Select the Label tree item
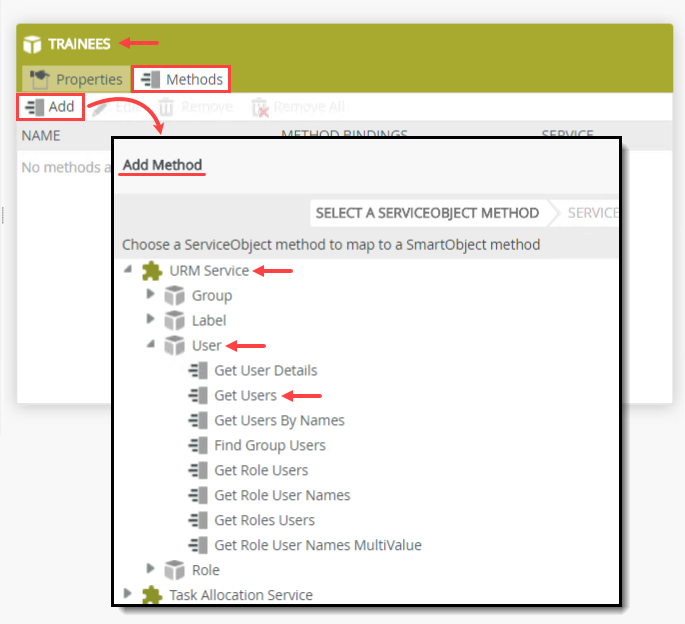Viewport: 685px width, 624px height. [209, 321]
